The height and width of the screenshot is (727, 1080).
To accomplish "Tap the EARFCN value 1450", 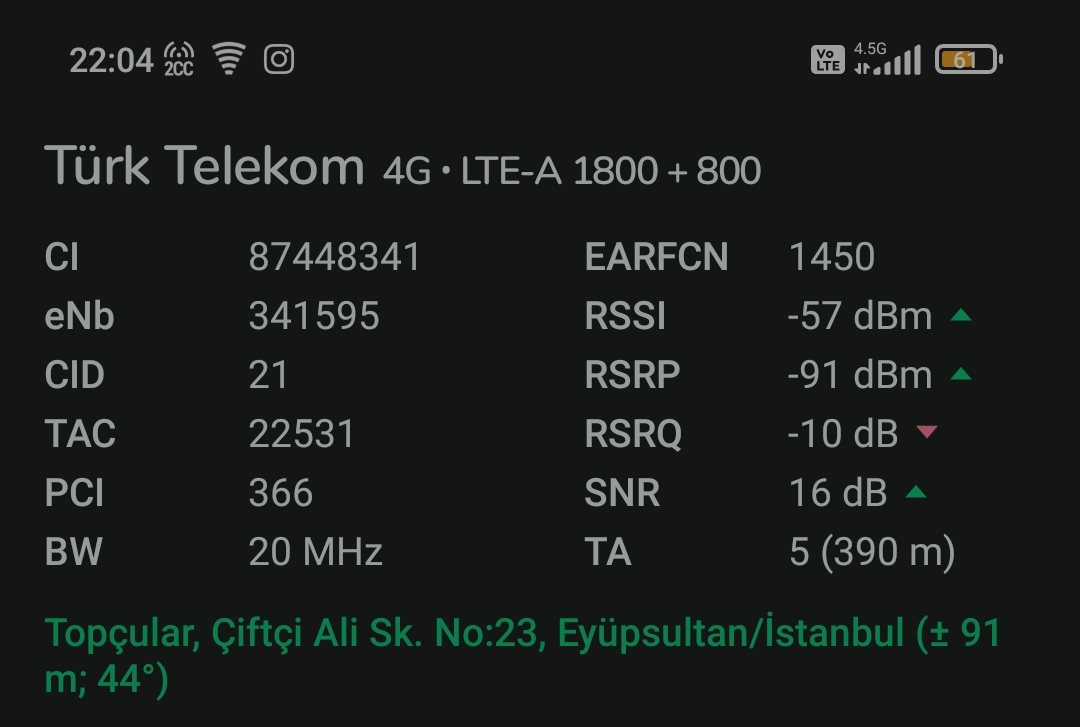I will point(832,257).
